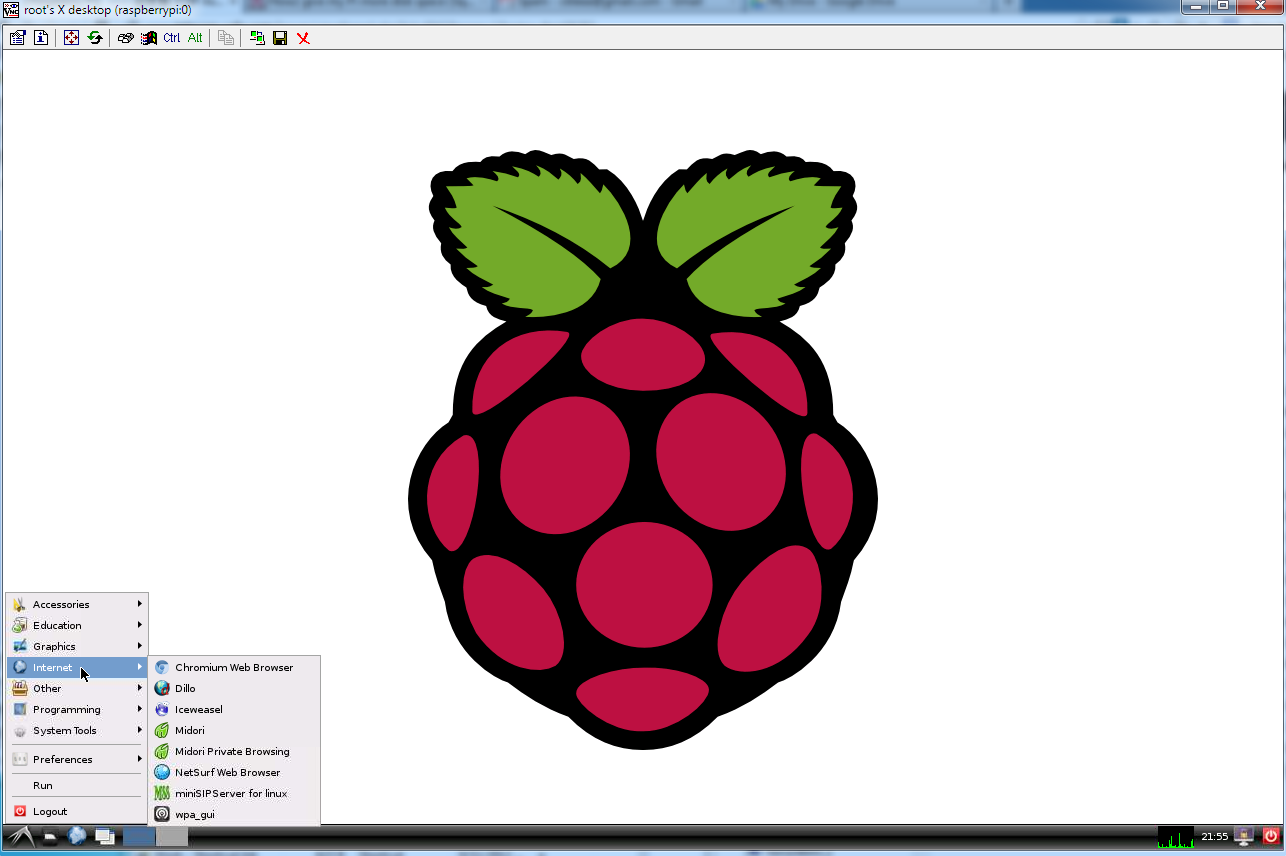
Task: Send Ctrl-Esc with the Windows flag icon
Action: (x=149, y=38)
